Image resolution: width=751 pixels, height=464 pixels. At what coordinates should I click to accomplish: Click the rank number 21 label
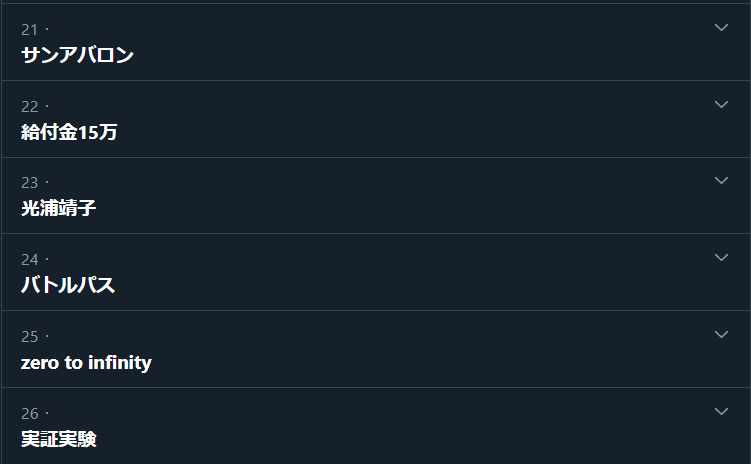pyautogui.click(x=29, y=30)
